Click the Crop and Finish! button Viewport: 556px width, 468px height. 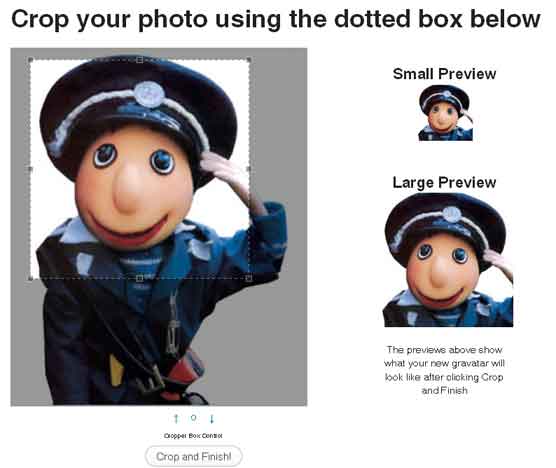[x=194, y=456]
